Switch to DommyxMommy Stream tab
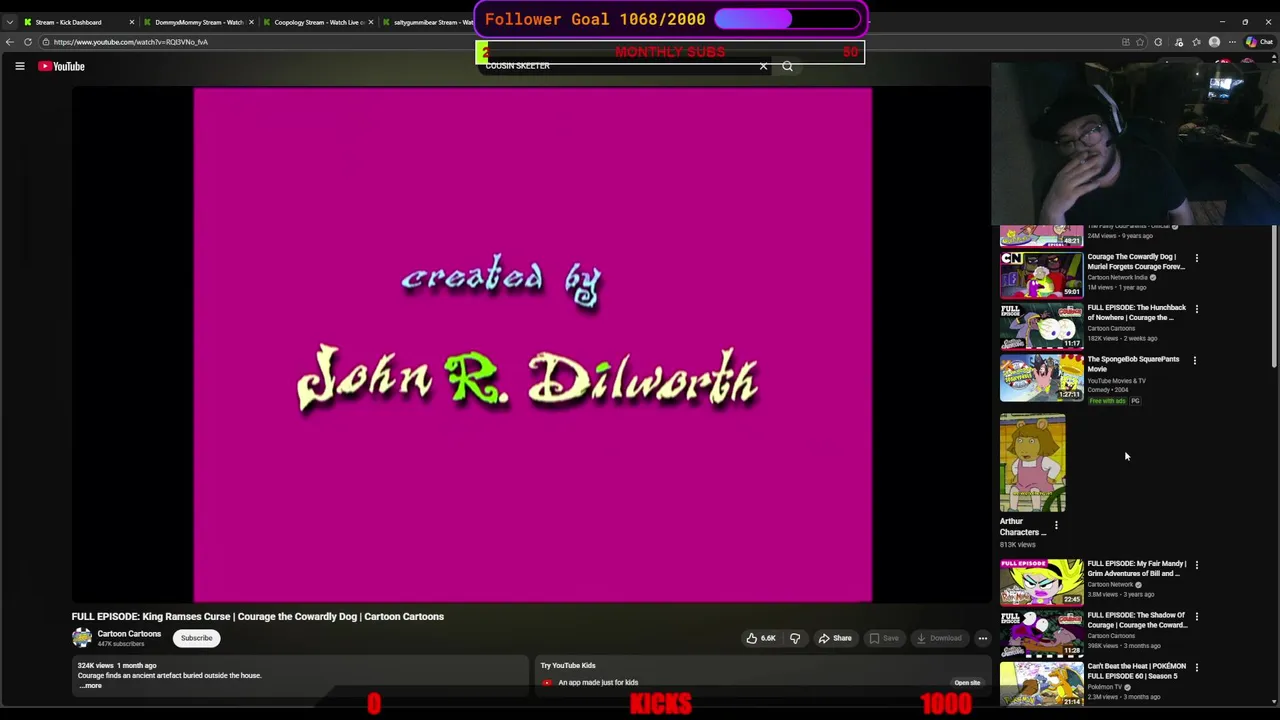Screen dimensions: 1280x720 tap(199, 22)
